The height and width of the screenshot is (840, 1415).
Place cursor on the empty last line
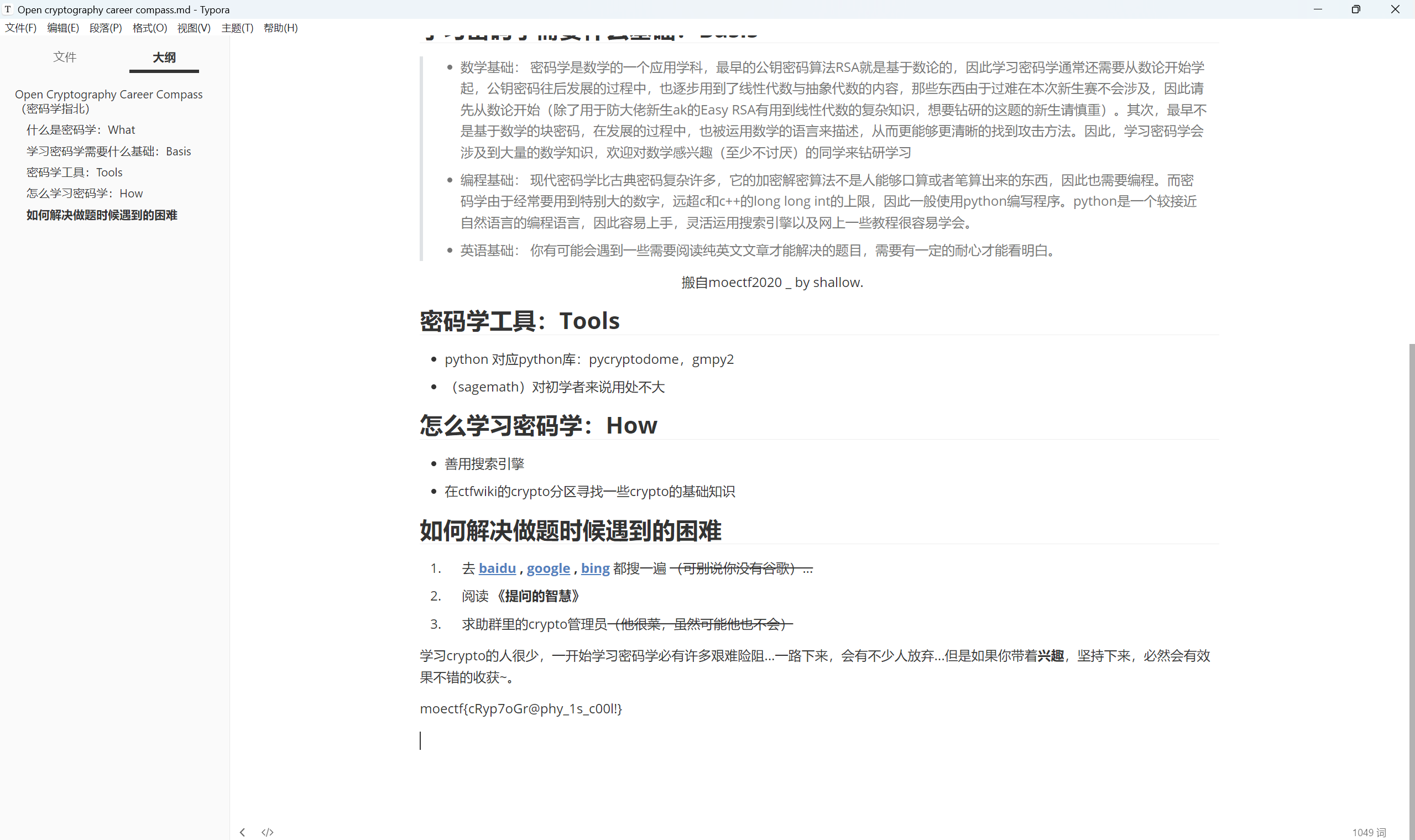coord(819,740)
